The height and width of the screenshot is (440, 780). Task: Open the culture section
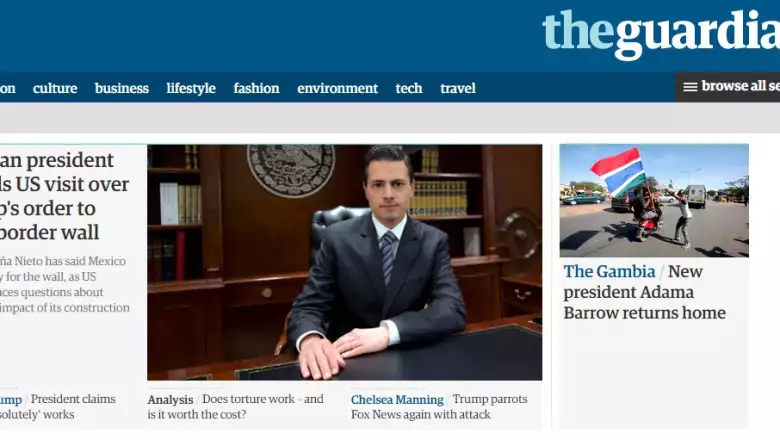(55, 88)
